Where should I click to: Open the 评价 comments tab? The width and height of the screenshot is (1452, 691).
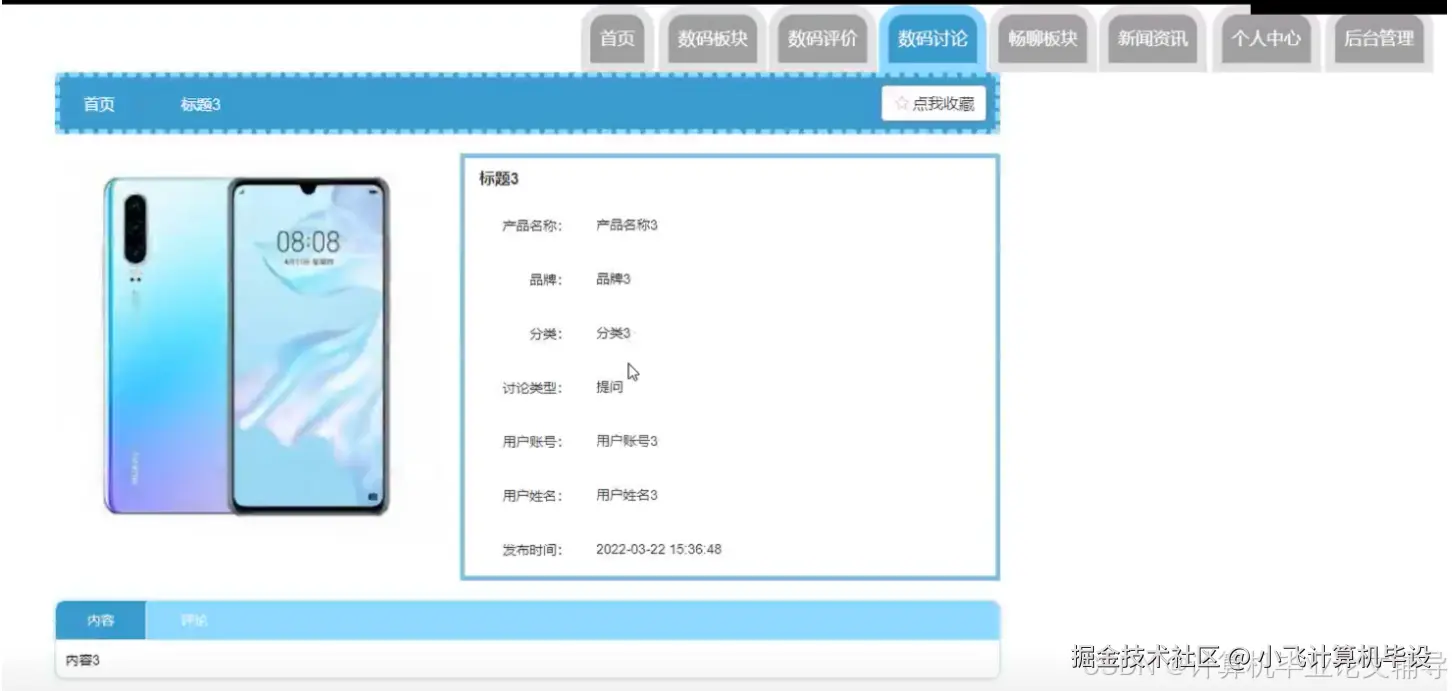(194, 619)
